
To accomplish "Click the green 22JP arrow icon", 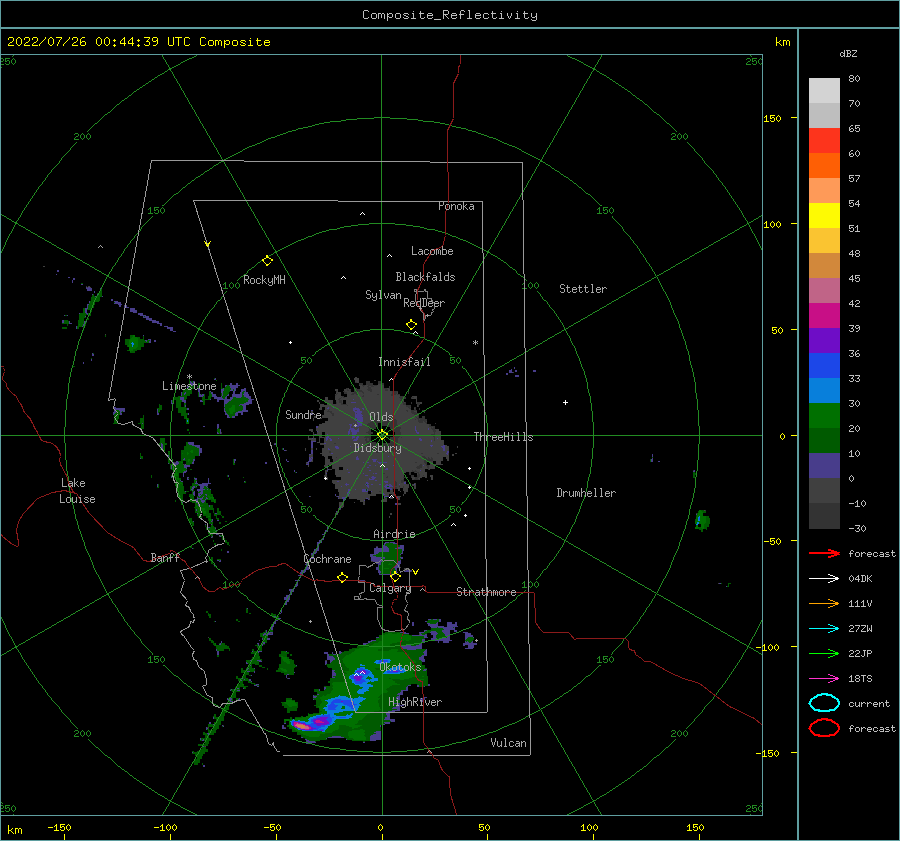I will (824, 653).
